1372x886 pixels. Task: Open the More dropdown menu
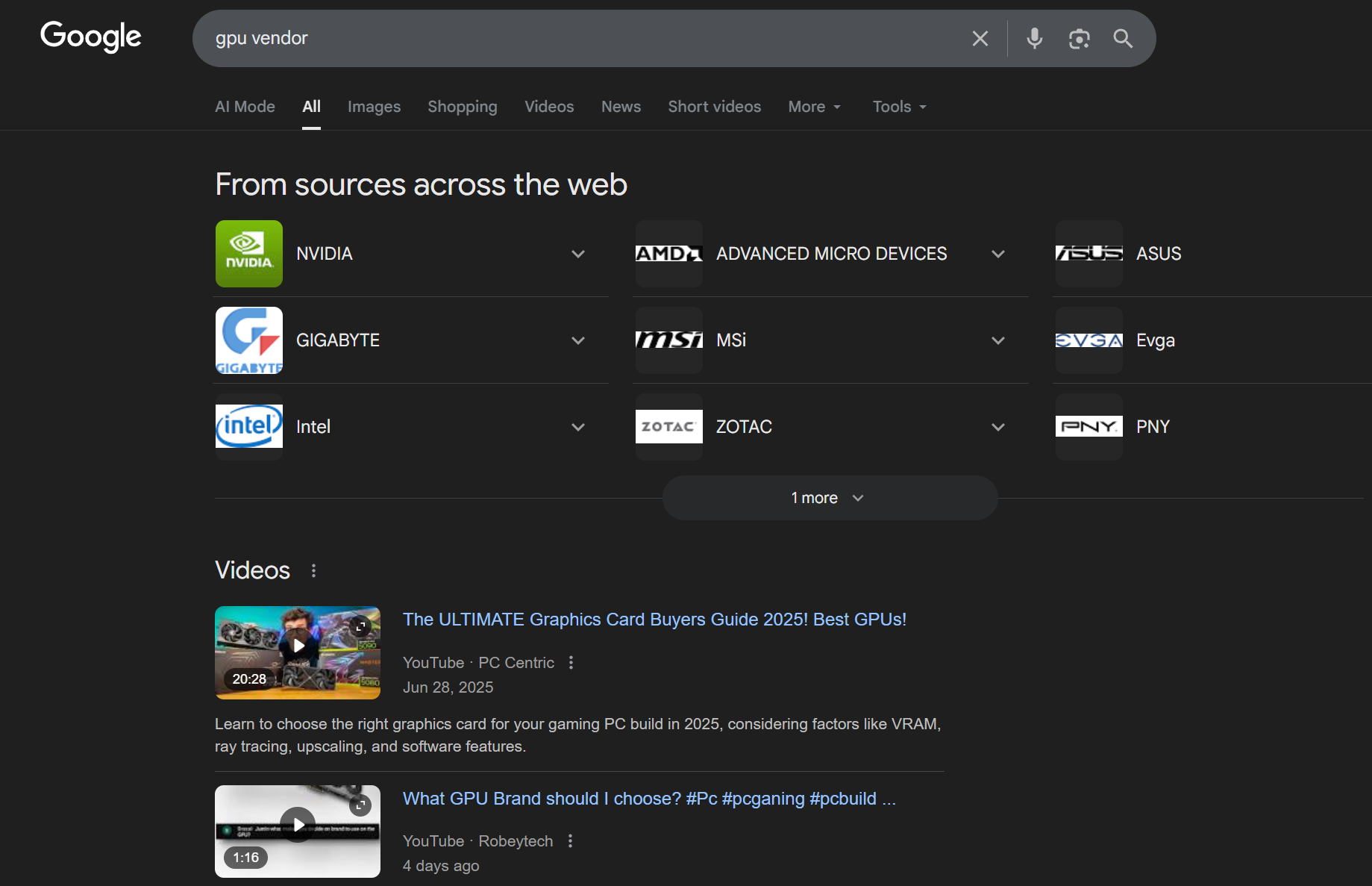(815, 107)
